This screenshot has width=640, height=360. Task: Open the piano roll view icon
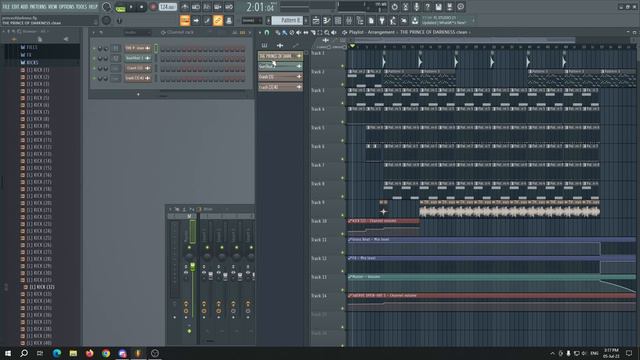tap(327, 20)
